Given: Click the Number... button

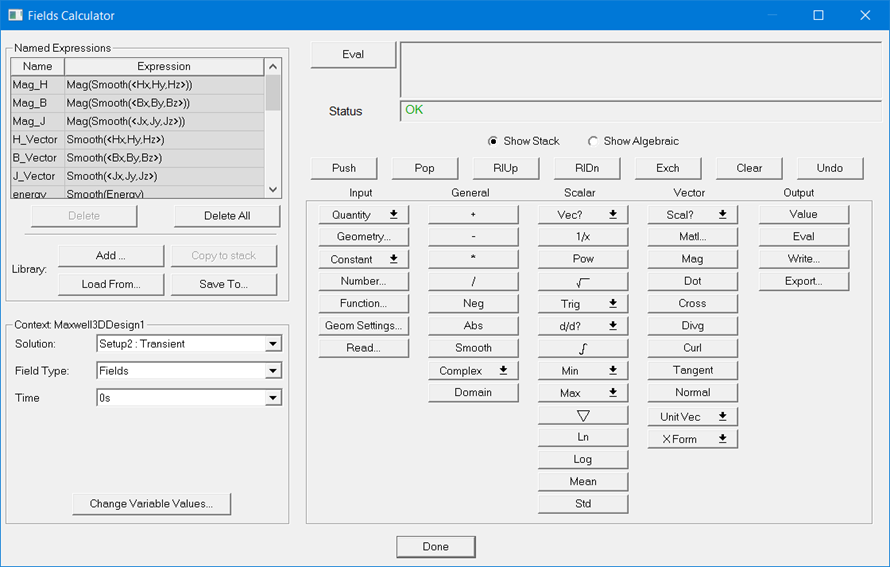Looking at the screenshot, I should click(363, 282).
